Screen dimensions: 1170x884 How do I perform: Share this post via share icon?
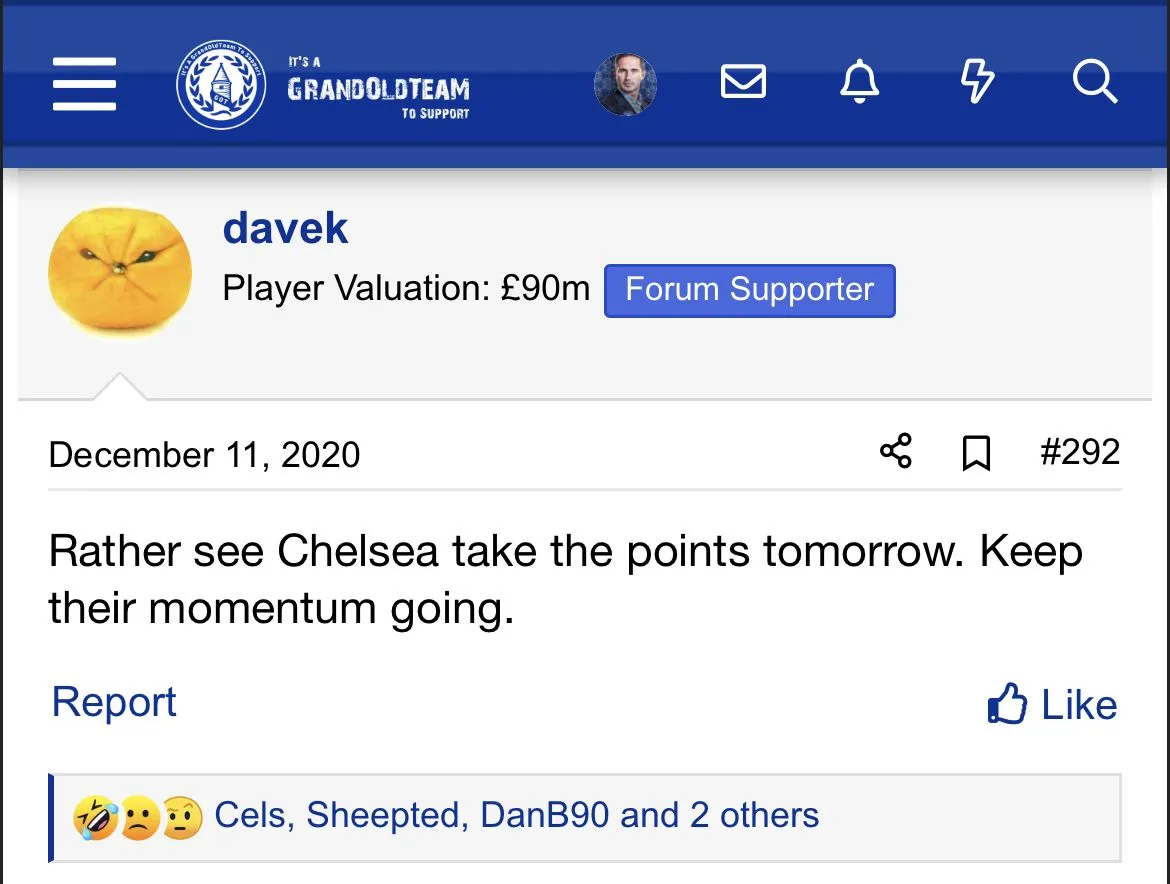895,452
